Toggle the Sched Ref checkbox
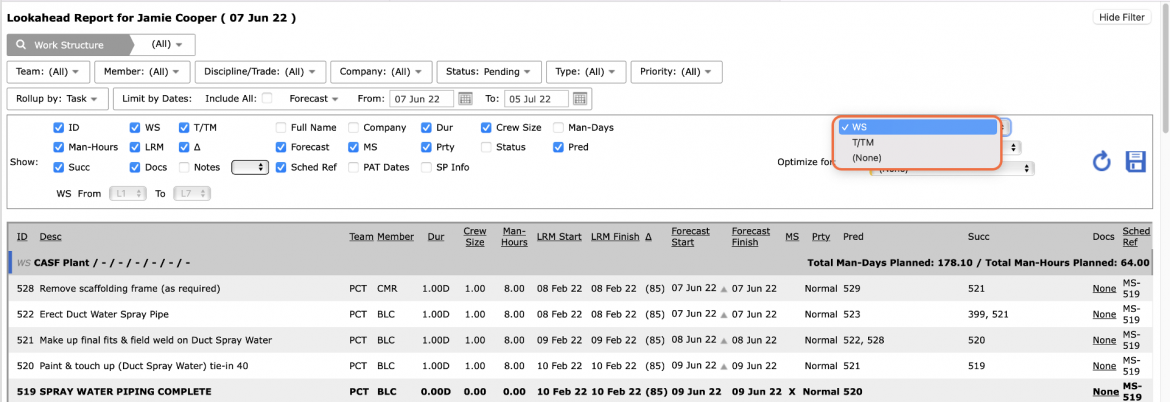This screenshot has height=402, width=1170. (281, 167)
